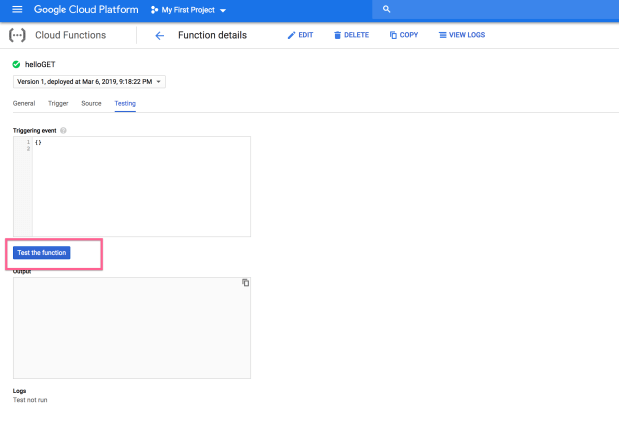Click the search magnifier icon
The width and height of the screenshot is (619, 426).
tap(386, 9)
